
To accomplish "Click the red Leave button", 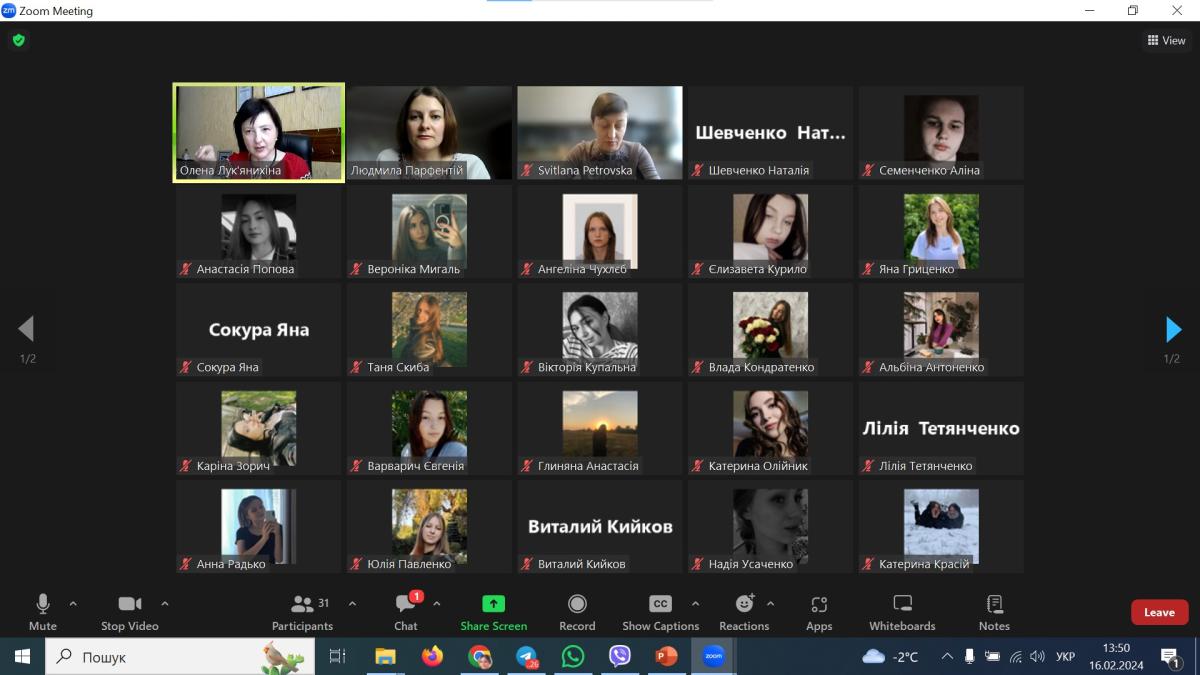I will (1159, 612).
